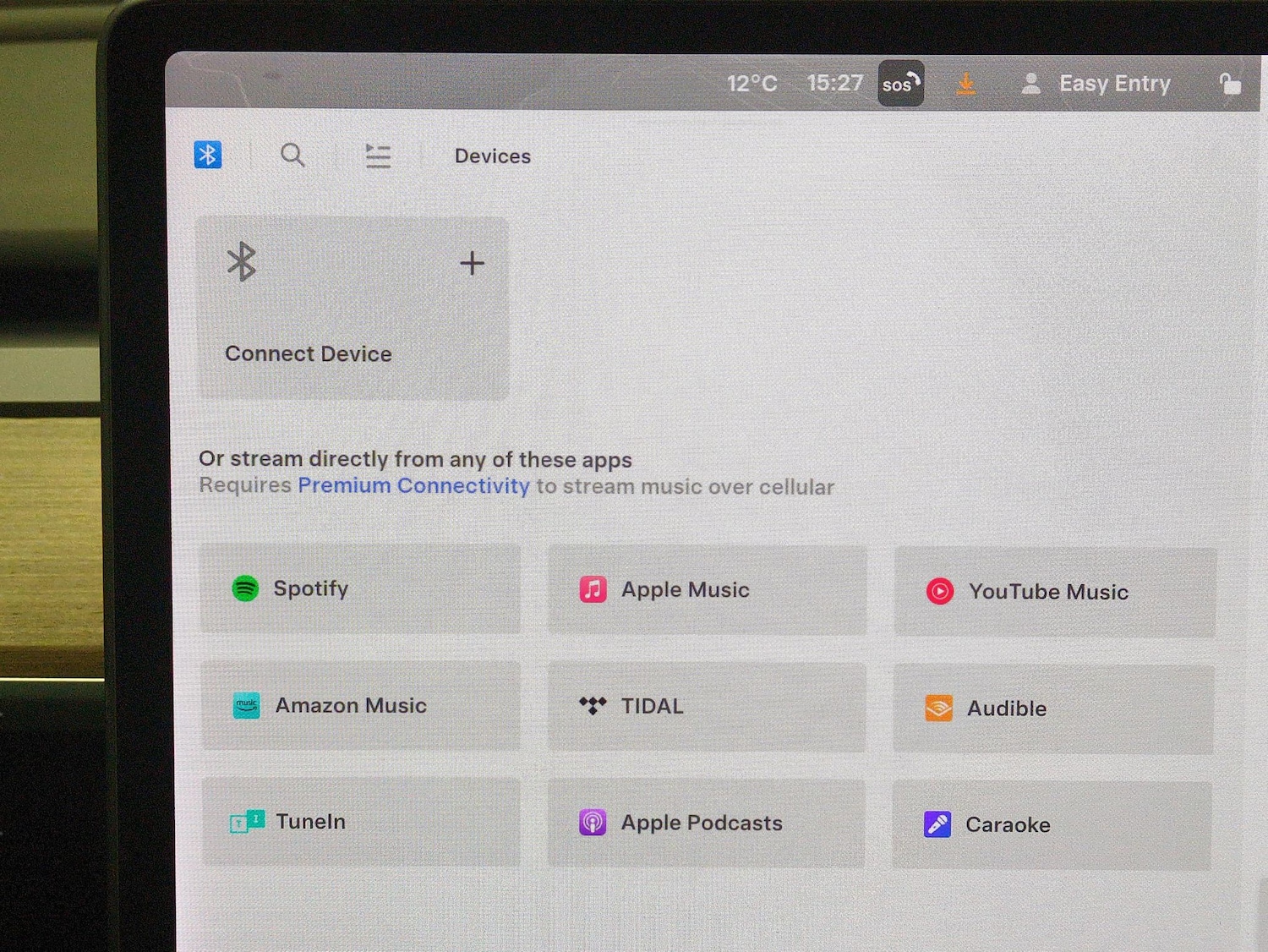
Task: Select the TuneIn radio tile
Action: (361, 822)
